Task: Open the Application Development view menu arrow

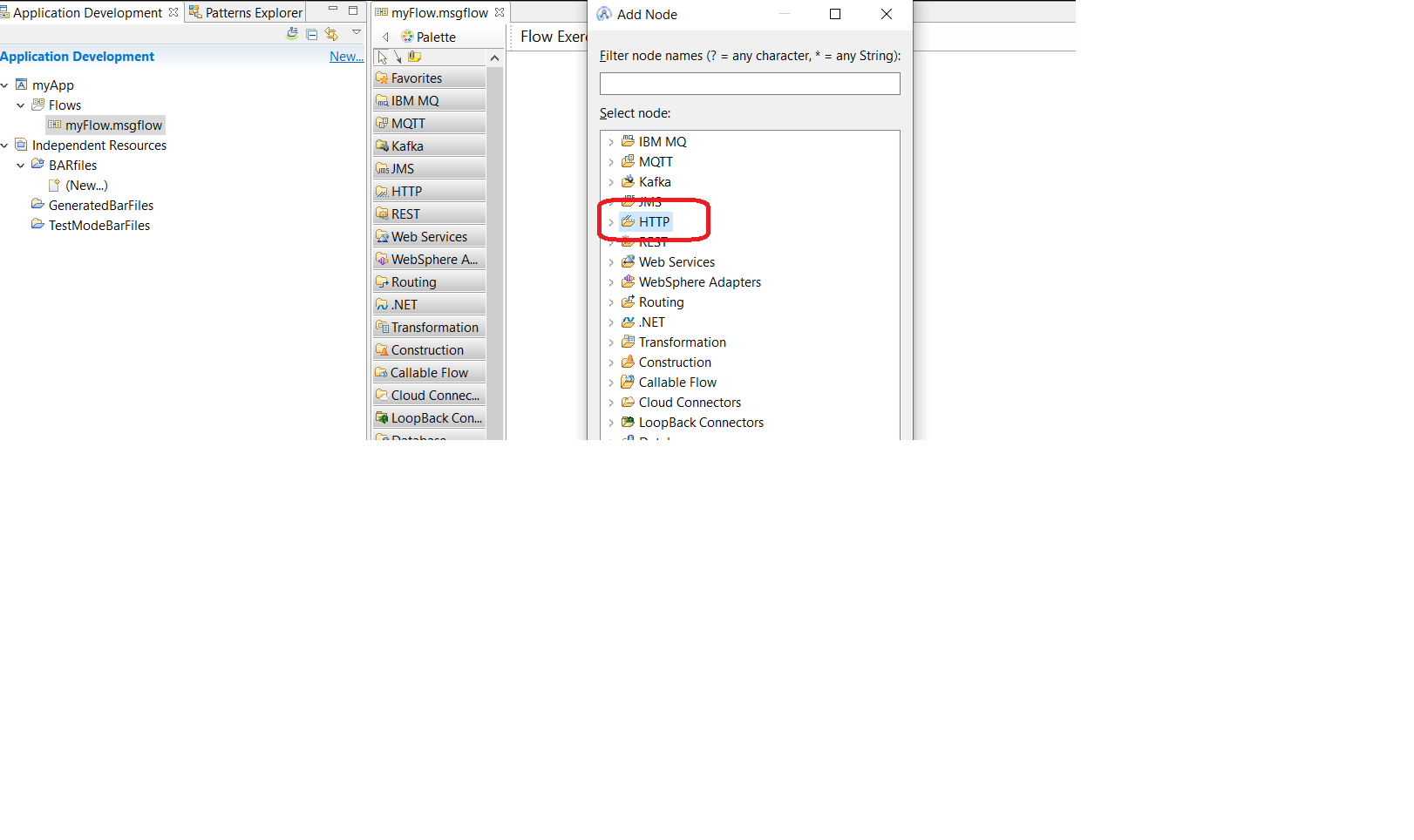Action: coord(357,32)
